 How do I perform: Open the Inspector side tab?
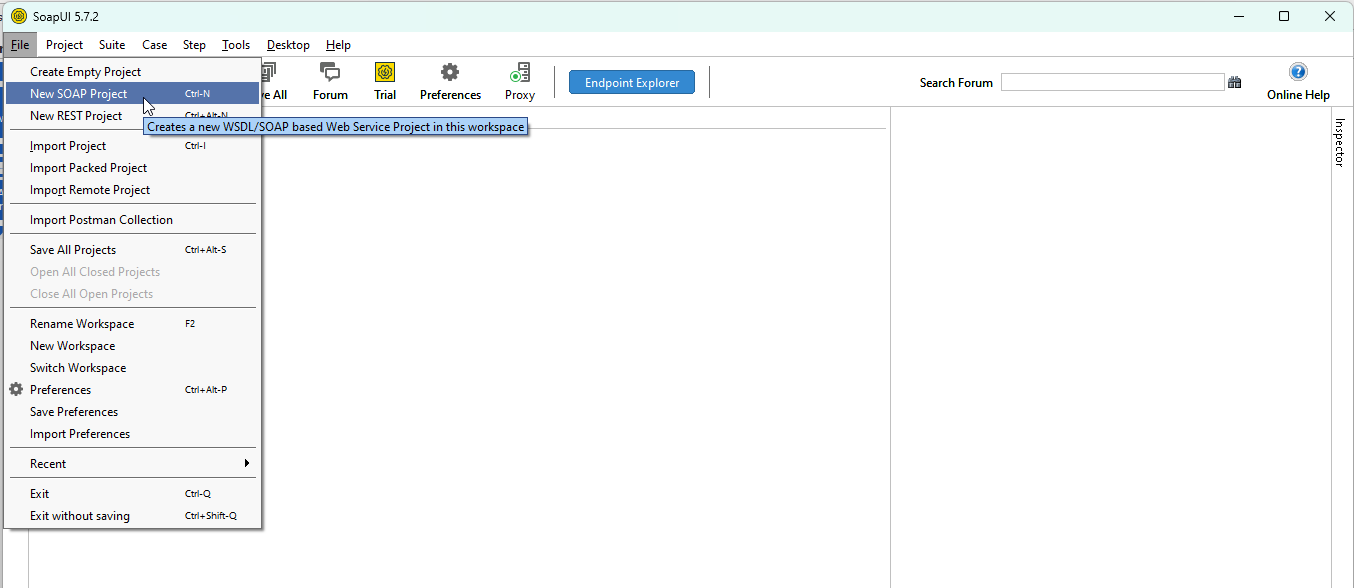pos(1340,142)
